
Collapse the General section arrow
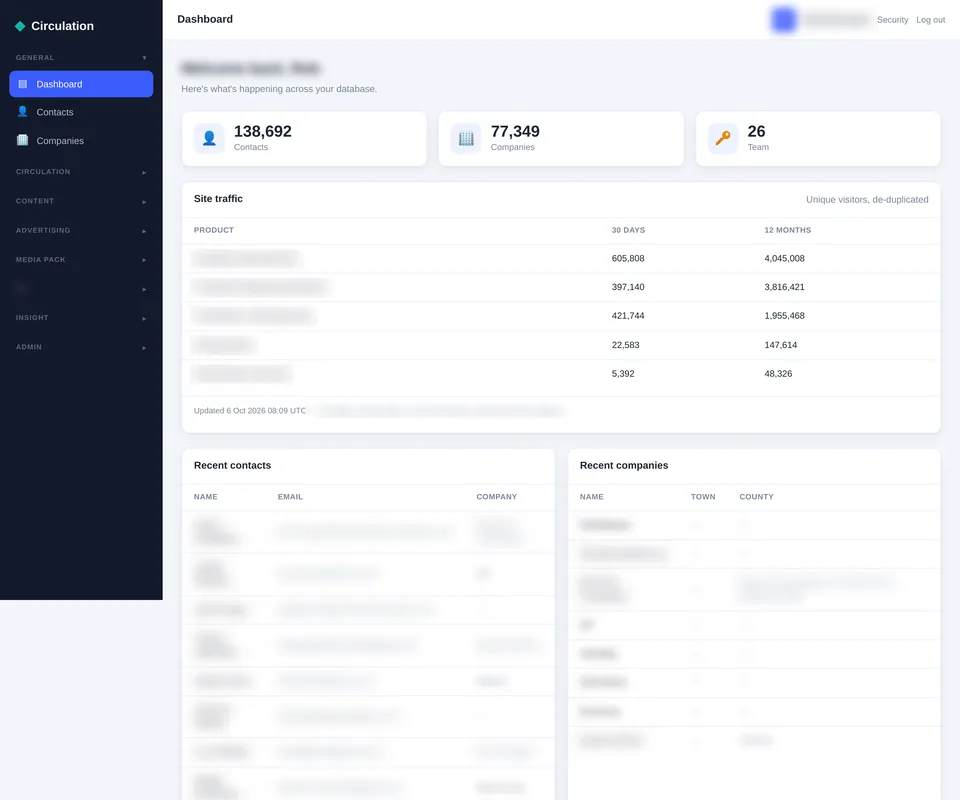[x=144, y=58]
